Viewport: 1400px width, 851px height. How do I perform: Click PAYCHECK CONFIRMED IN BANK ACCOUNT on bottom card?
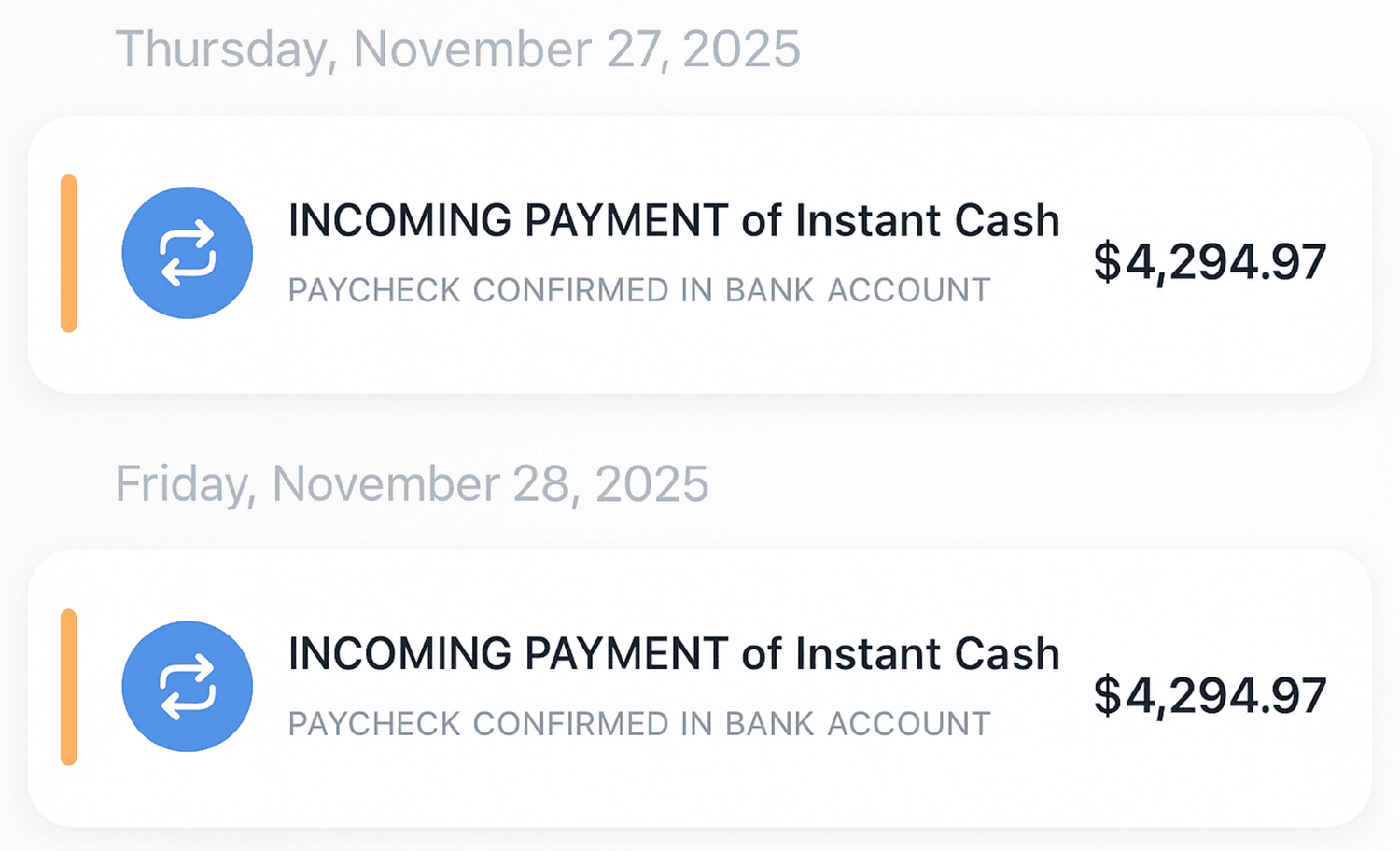[x=638, y=723]
